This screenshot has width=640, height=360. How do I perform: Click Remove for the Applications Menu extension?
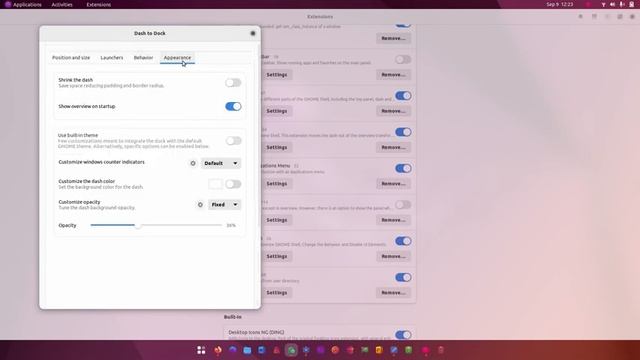[x=393, y=184]
